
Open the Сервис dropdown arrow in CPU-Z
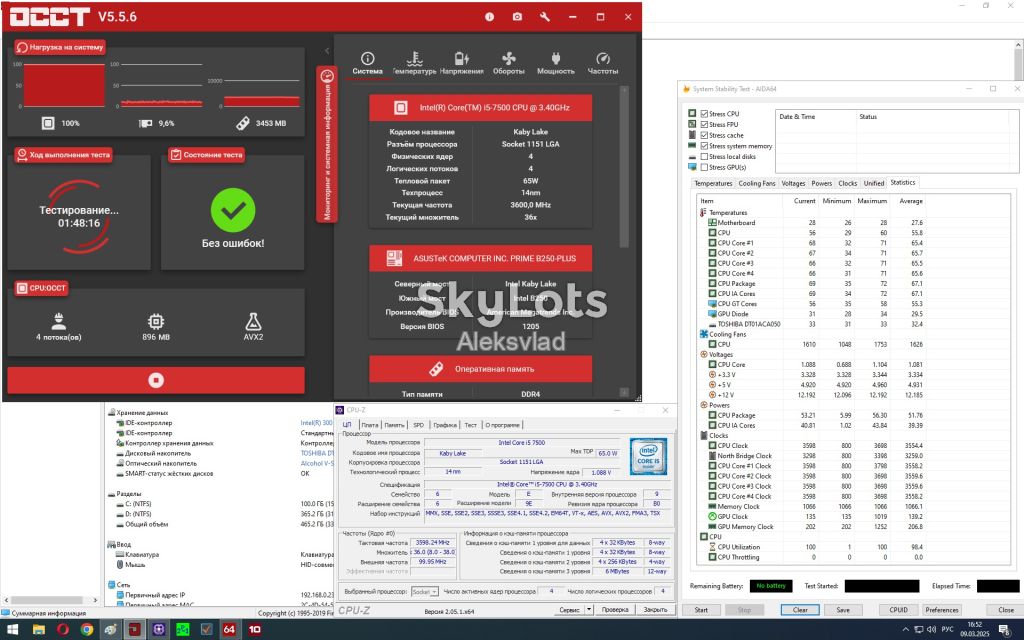[x=589, y=610]
